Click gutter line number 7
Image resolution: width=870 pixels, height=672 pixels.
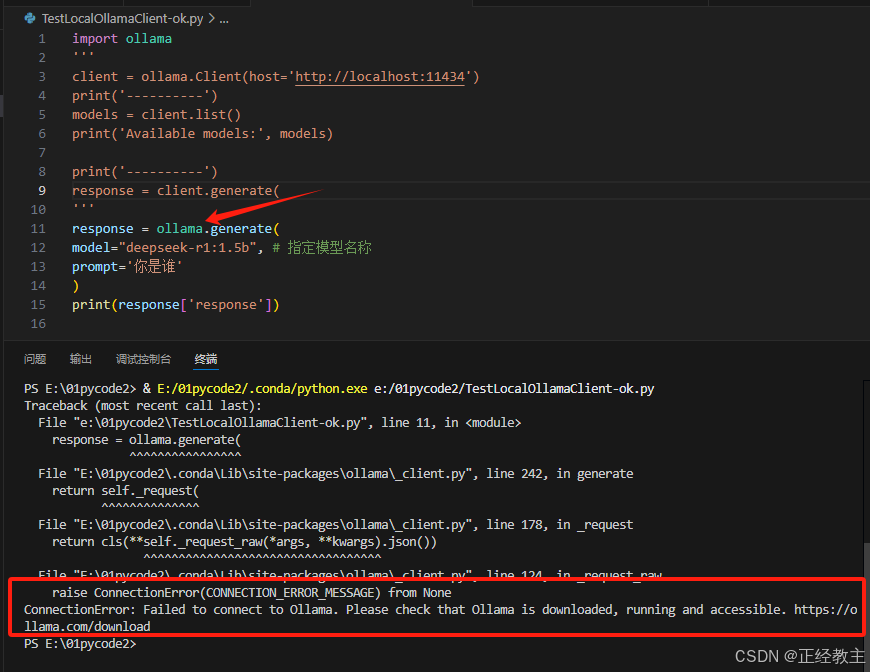tap(42, 153)
